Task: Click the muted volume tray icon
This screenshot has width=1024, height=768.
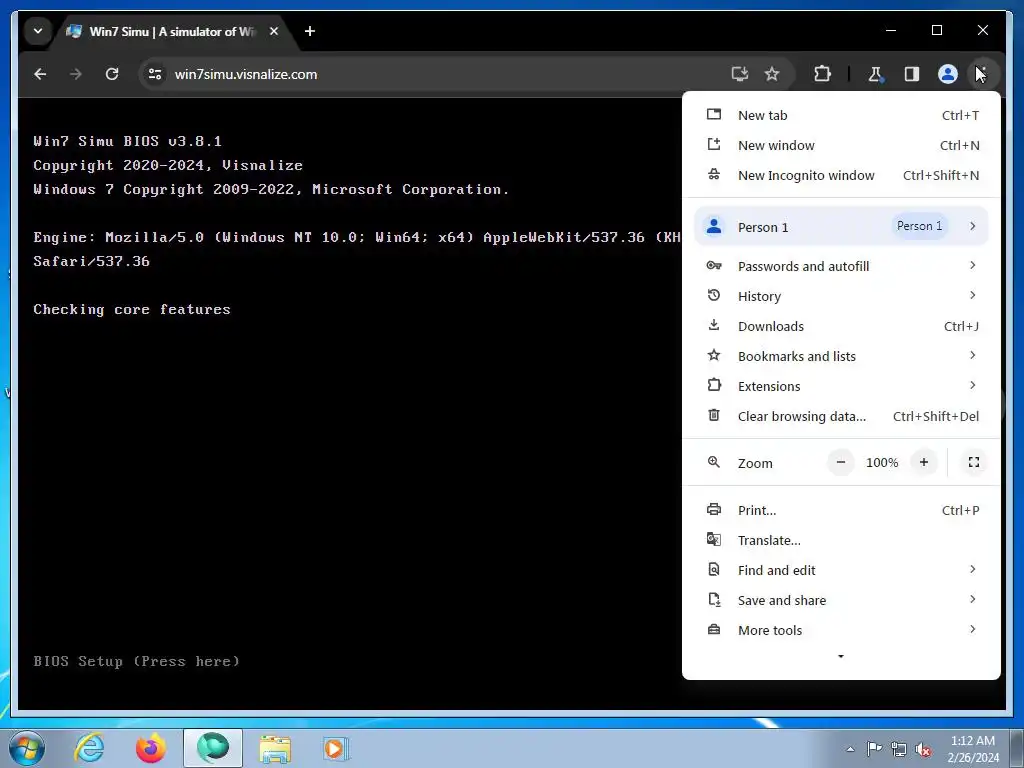Action: pos(923,749)
